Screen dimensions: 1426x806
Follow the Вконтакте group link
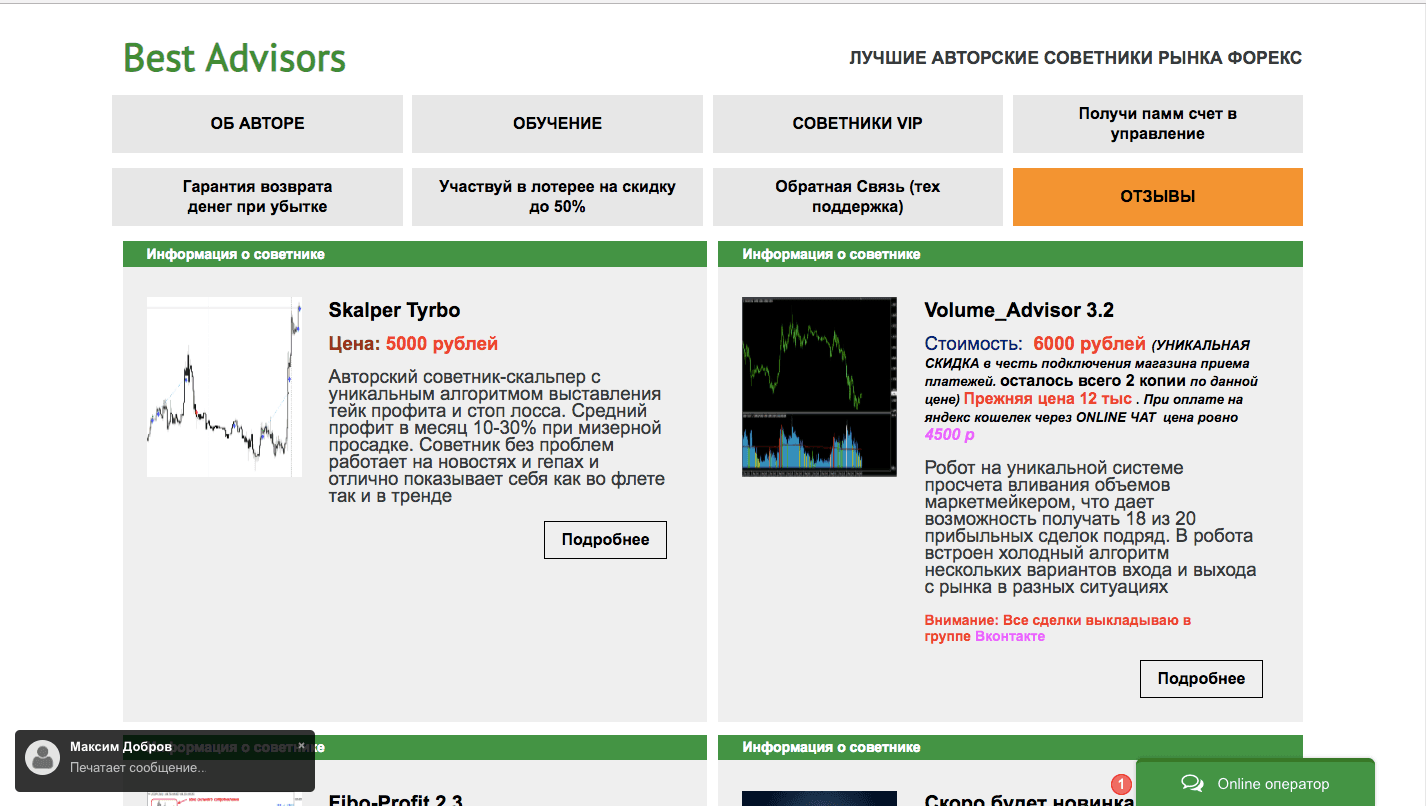pyautogui.click(x=1009, y=636)
